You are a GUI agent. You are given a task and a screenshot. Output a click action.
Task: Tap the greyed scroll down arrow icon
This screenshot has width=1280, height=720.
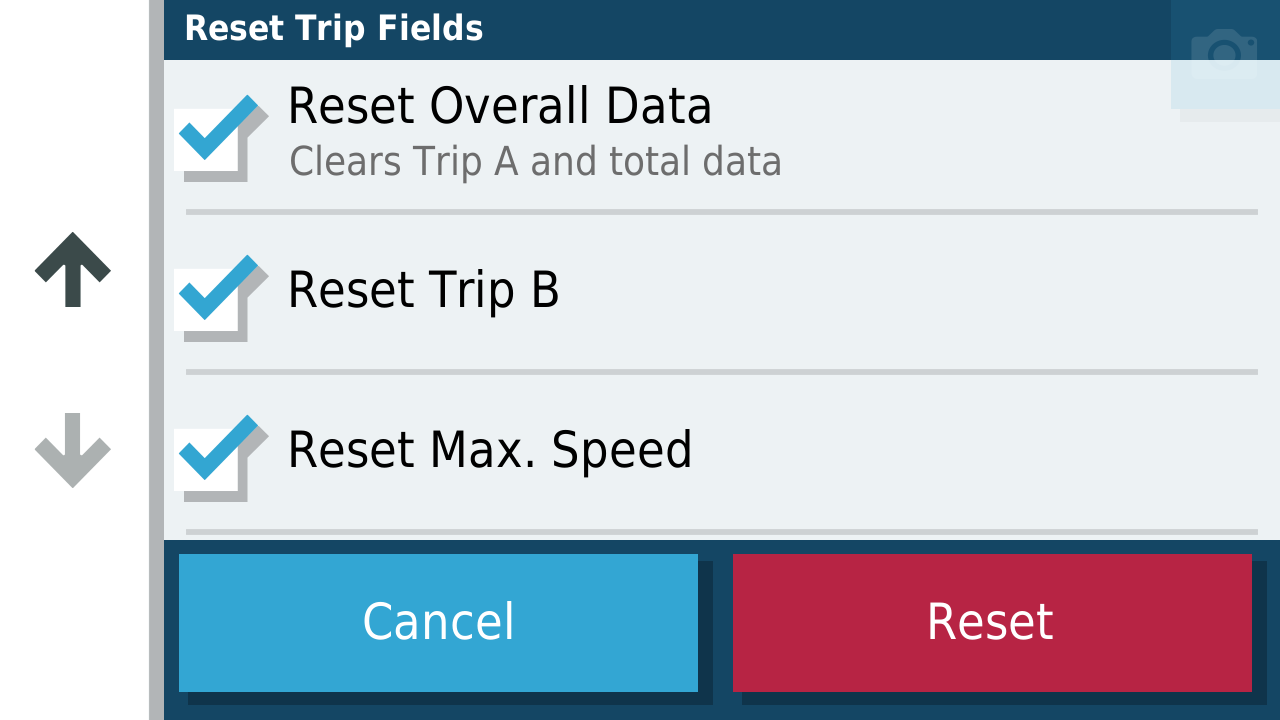coord(72,450)
